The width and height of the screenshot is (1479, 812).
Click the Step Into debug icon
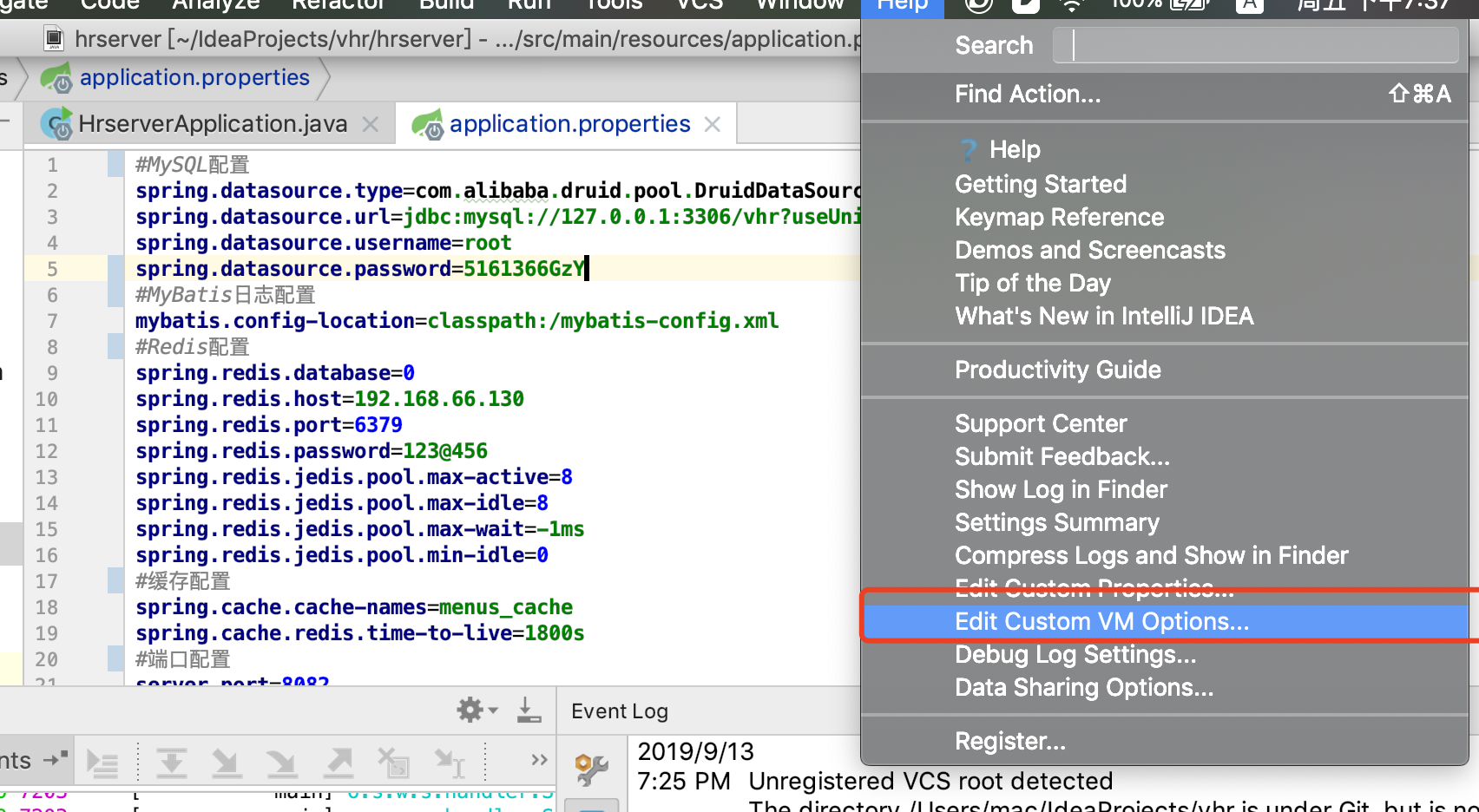tap(226, 763)
